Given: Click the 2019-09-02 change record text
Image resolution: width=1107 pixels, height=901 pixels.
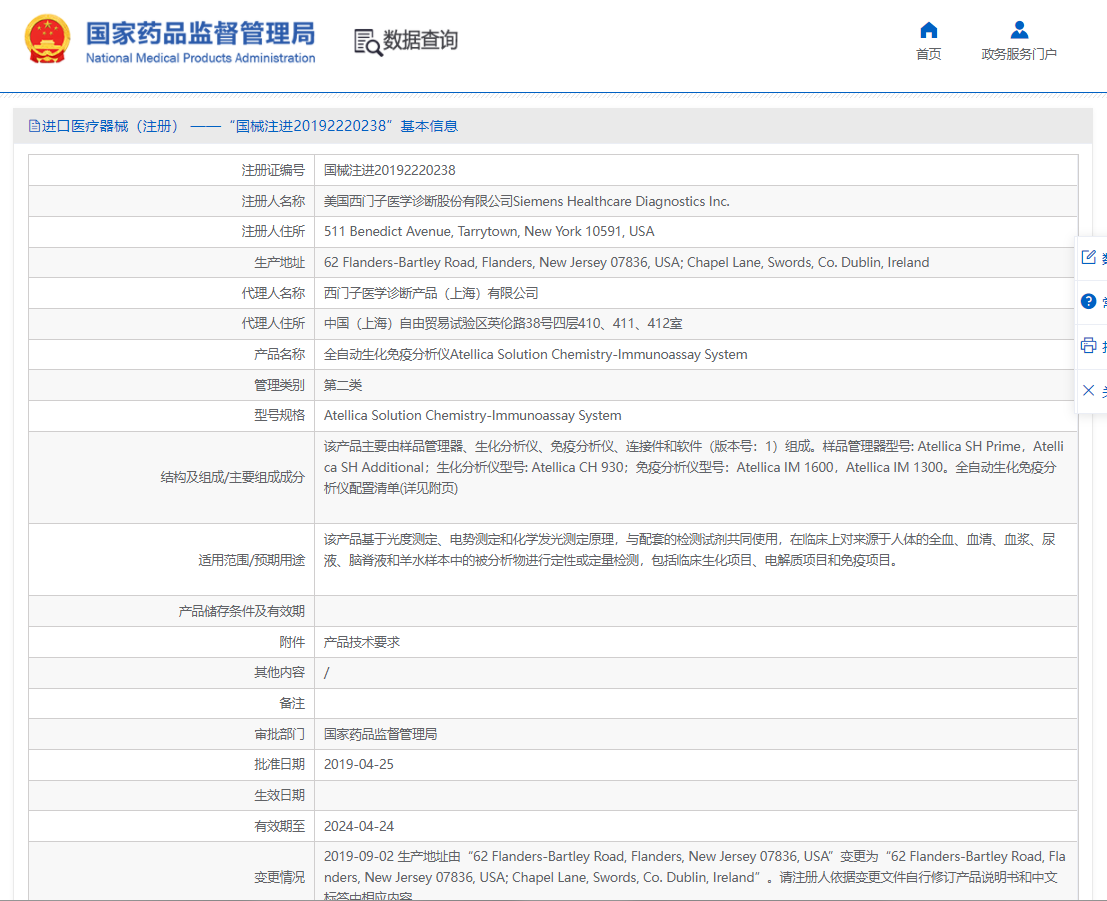Looking at the screenshot, I should coord(695,876).
